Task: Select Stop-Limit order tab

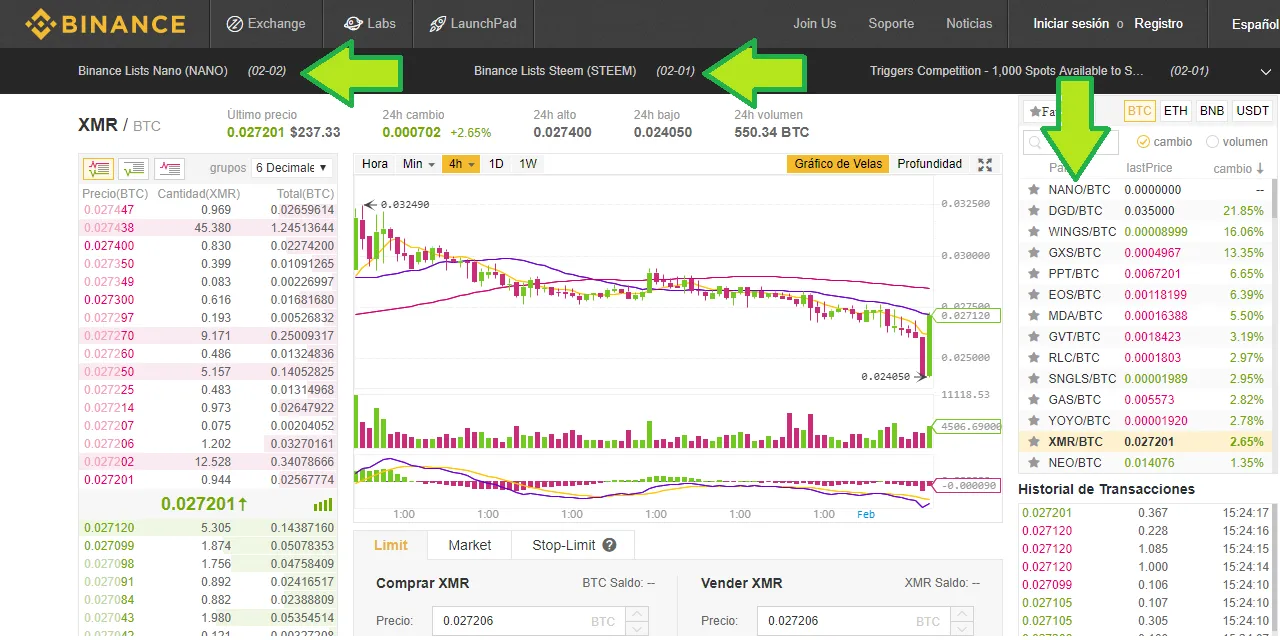Action: 573,545
